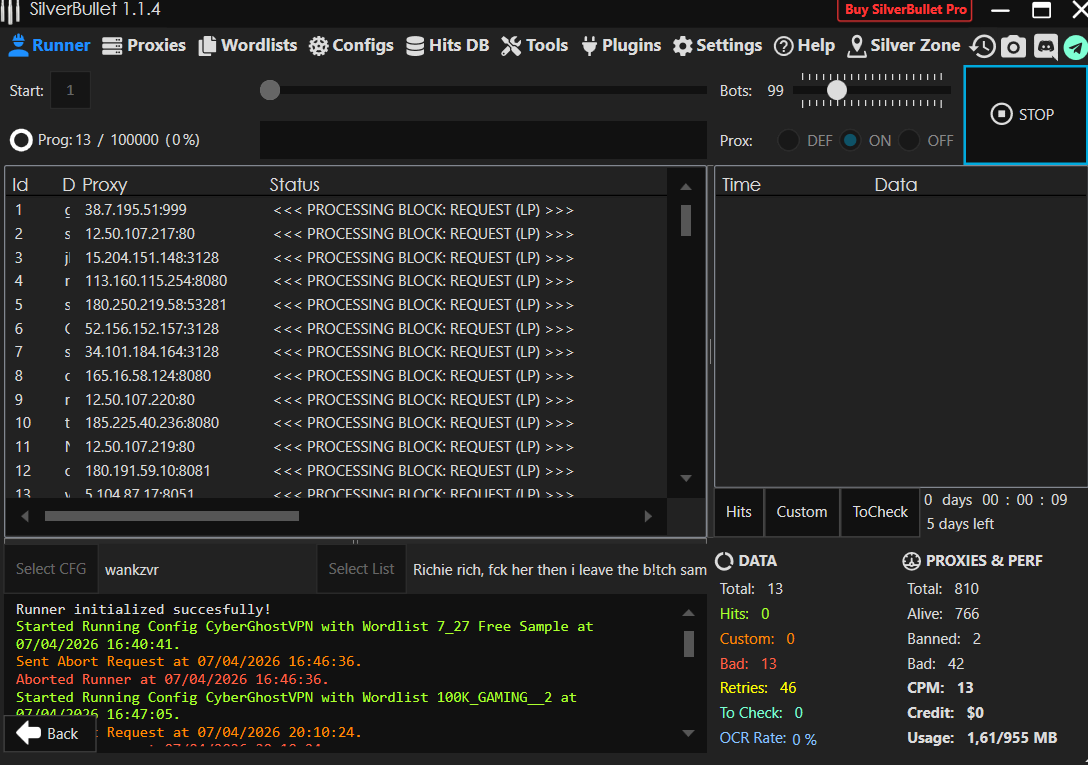
Task: Click the camera screenshot icon
Action: (x=1014, y=46)
